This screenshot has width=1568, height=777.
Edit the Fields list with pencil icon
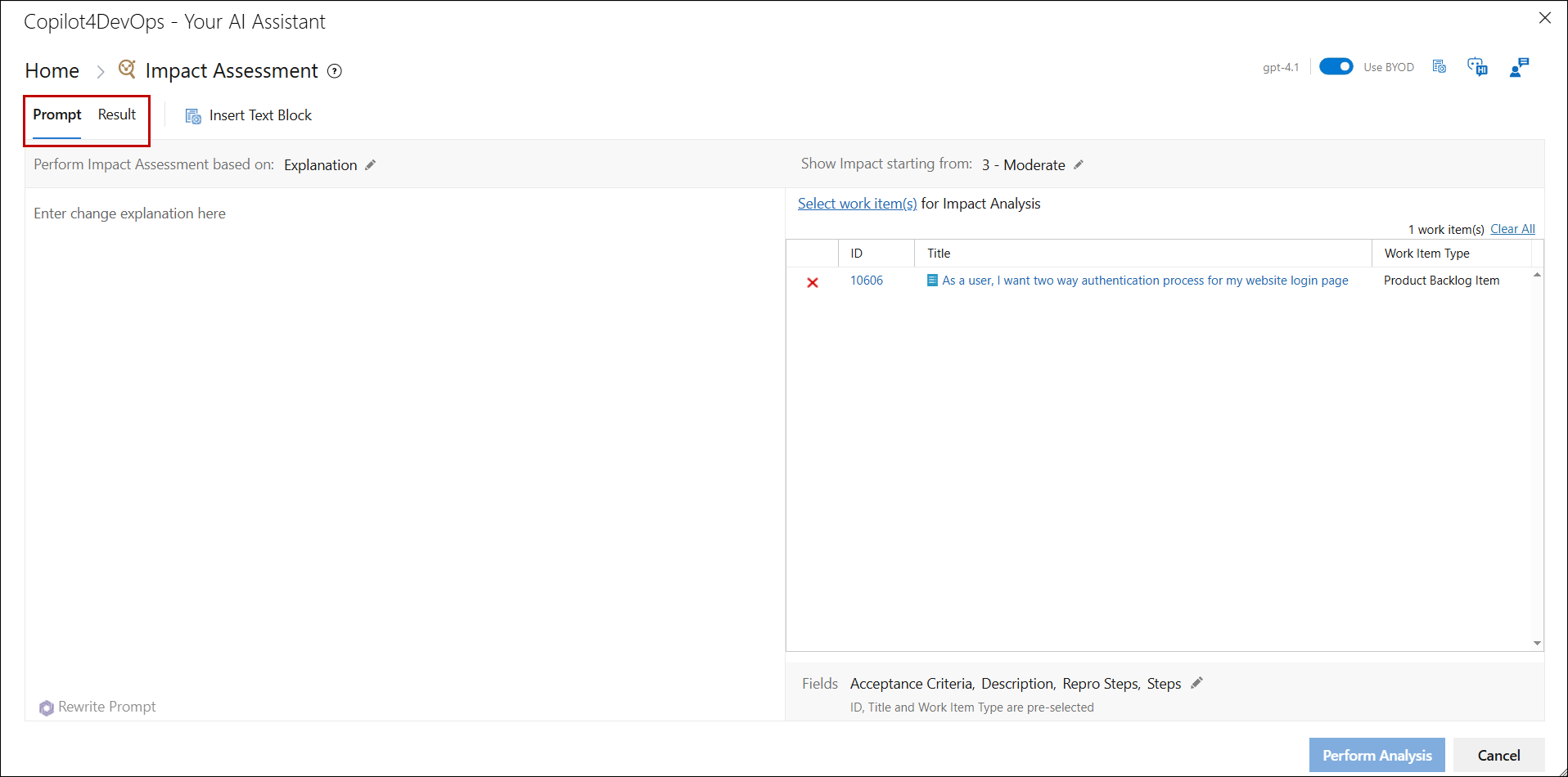coord(1196,684)
